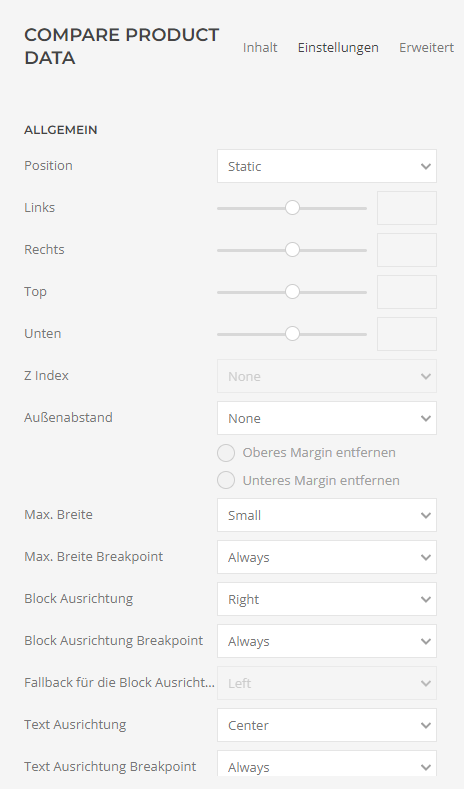Screen dimensions: 464x789
Task: Click the Rechts slider handle
Action: (292, 250)
